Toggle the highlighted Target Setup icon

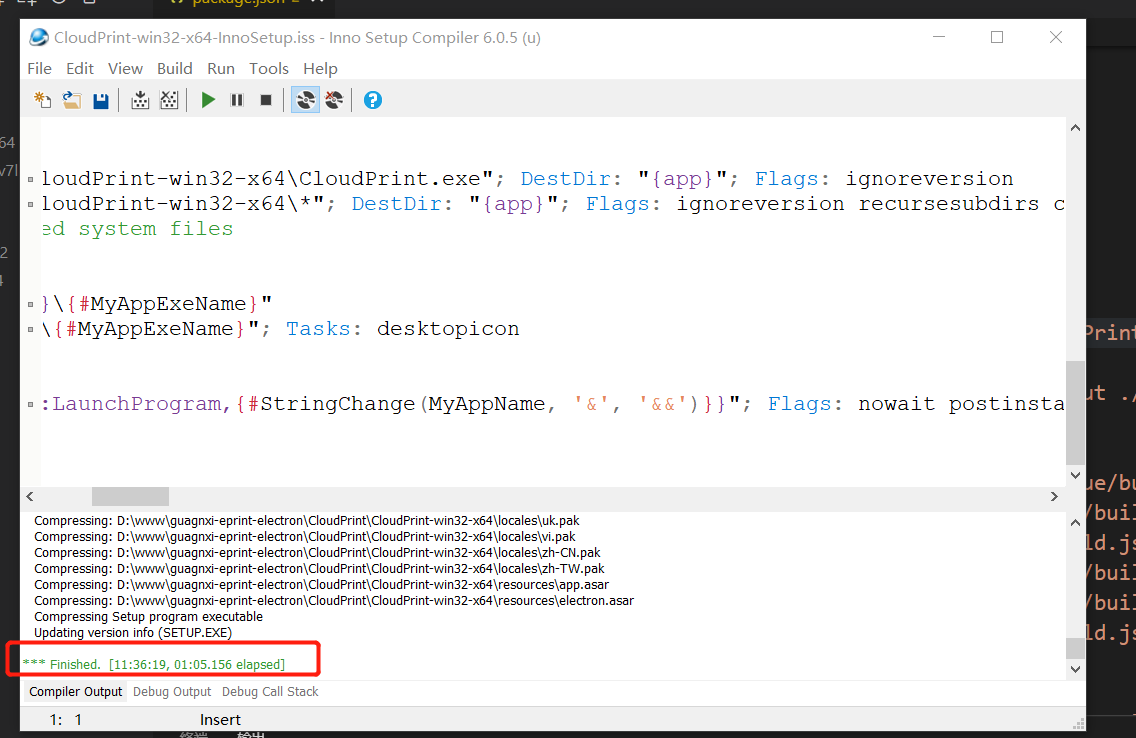[305, 100]
